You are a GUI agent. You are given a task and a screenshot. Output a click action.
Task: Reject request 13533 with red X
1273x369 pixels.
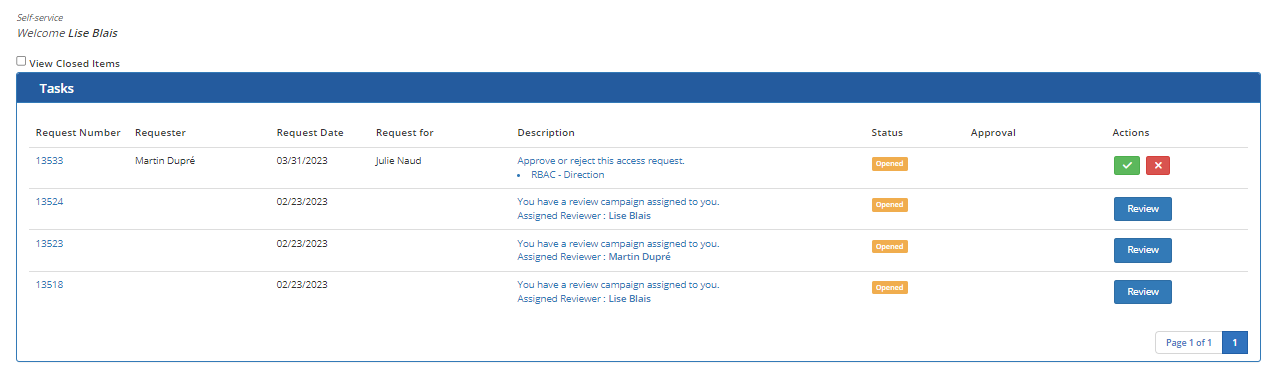pyautogui.click(x=1158, y=165)
